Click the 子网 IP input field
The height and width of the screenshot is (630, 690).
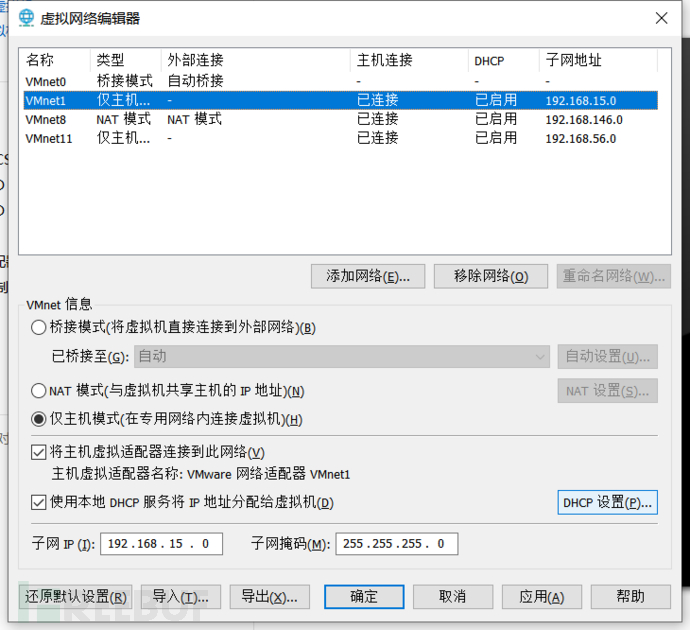click(161, 544)
